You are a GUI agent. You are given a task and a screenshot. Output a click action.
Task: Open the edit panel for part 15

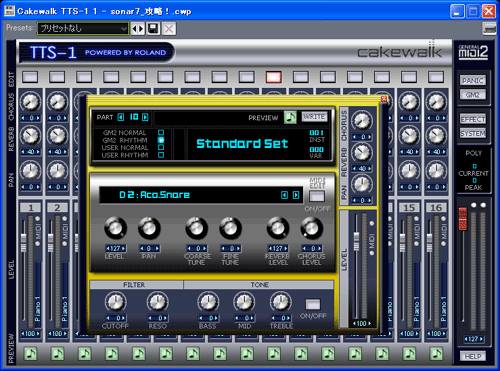pos(409,77)
